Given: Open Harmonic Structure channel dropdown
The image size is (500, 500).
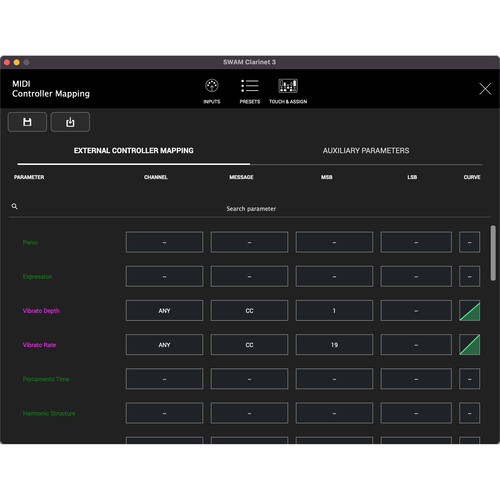Looking at the screenshot, I should [x=164, y=413].
